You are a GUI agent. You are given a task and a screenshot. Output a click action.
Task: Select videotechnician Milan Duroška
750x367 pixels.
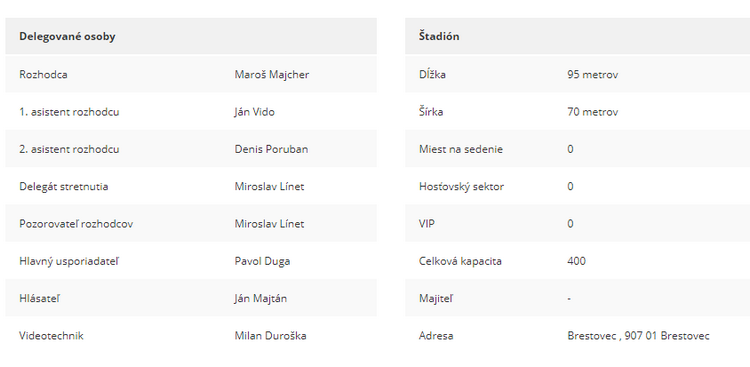tap(270, 336)
